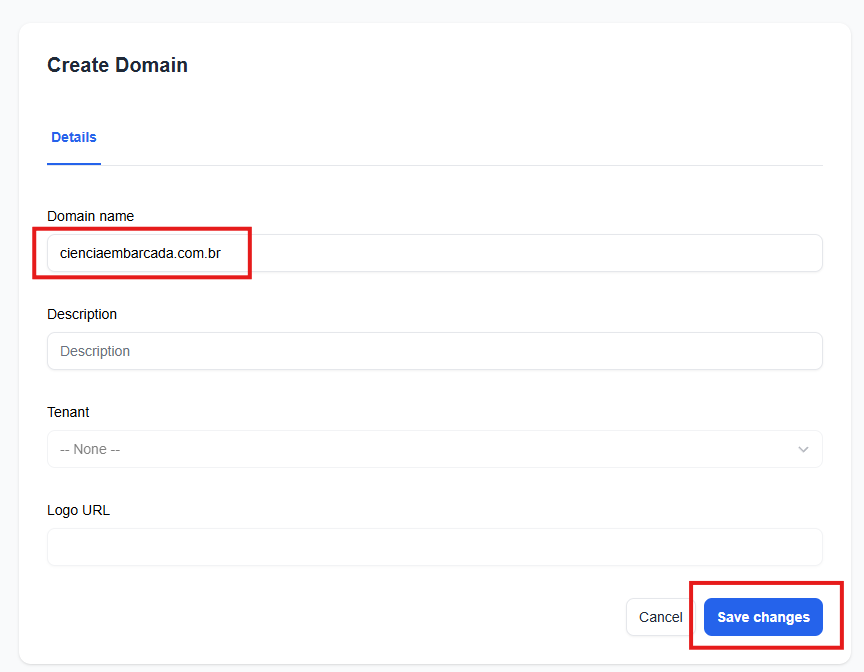The height and width of the screenshot is (672, 864).
Task: Click blank area left of Cancel button
Action: pyautogui.click(x=400, y=617)
